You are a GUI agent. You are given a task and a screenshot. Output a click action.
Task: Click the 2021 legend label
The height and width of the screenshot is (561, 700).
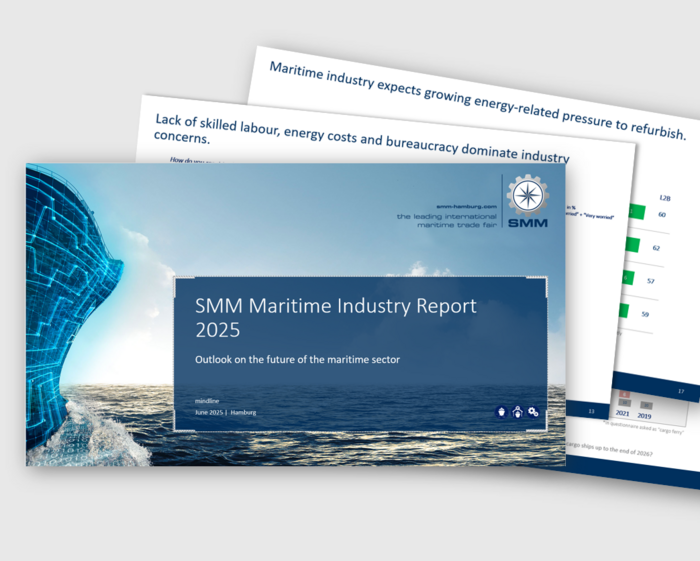[x=622, y=412]
